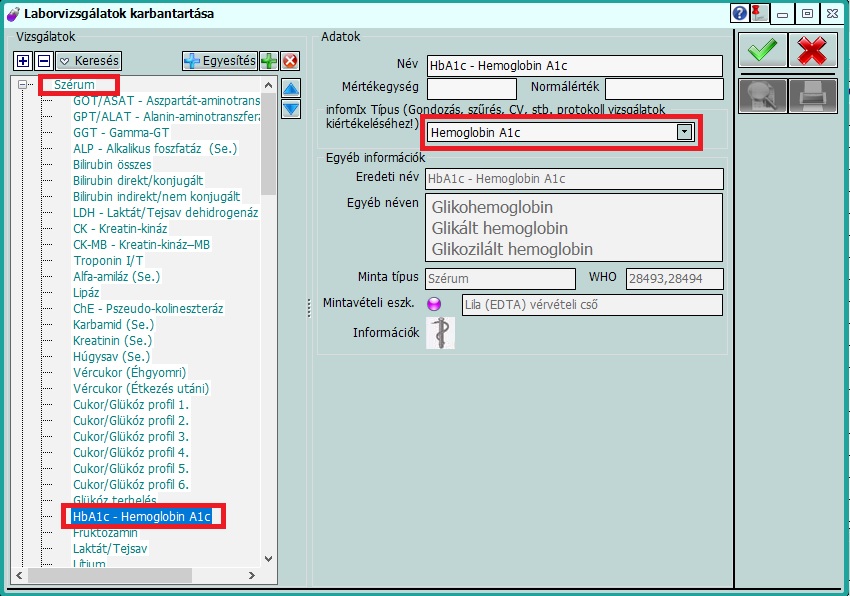Screen dimensions: 850x596
Task: Open the Hemoglobin A1c type dropdown
Action: click(684, 132)
